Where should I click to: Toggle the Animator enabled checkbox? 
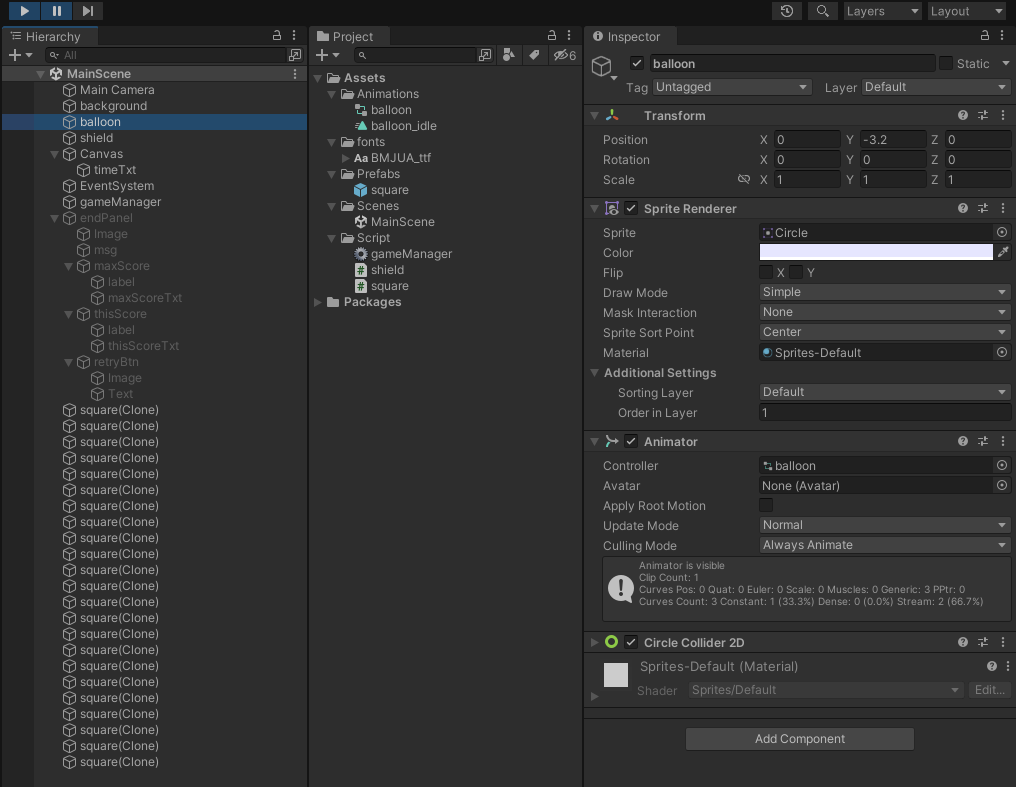pos(630,441)
